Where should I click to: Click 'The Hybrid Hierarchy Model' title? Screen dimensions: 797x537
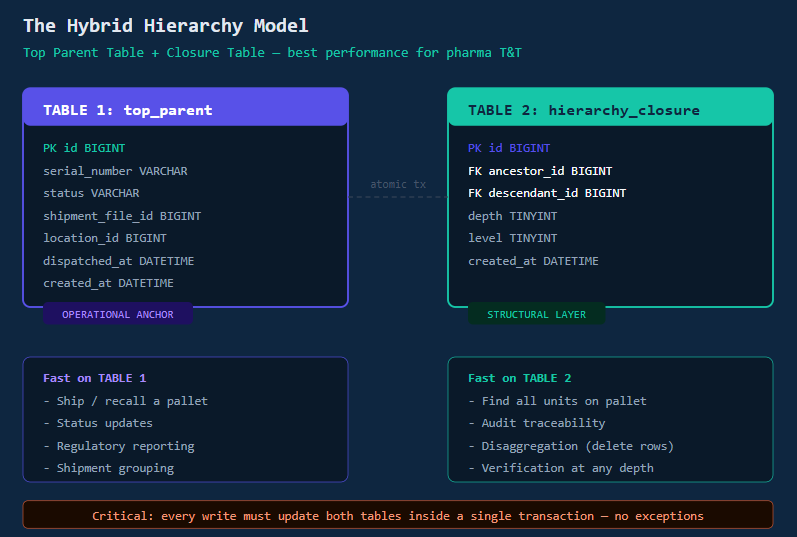pos(166,25)
